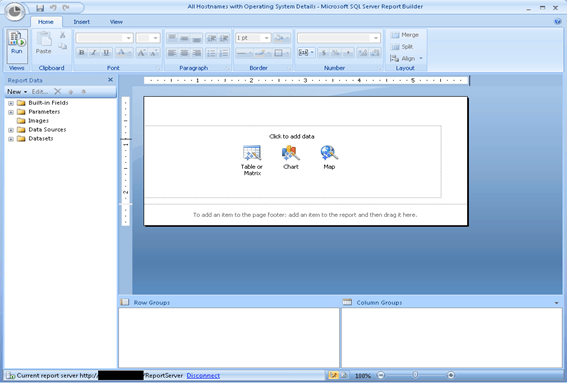
Task: Close the Report Data panel
Action: tap(110, 80)
